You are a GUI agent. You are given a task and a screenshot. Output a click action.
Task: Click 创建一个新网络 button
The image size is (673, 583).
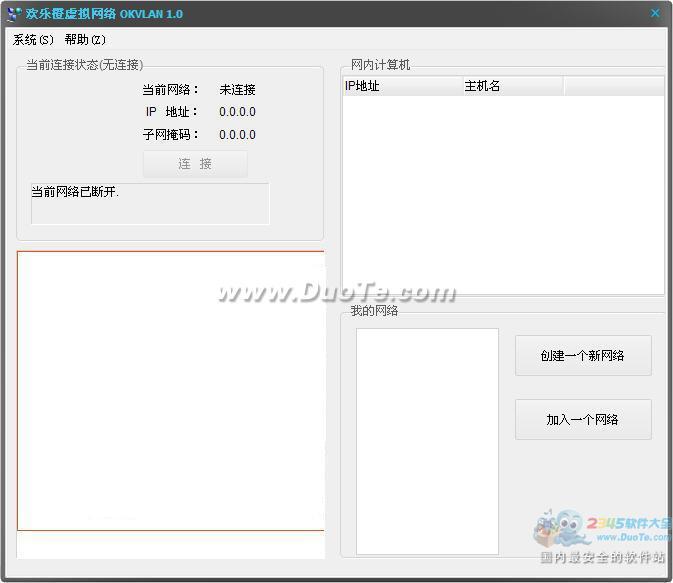(x=583, y=355)
